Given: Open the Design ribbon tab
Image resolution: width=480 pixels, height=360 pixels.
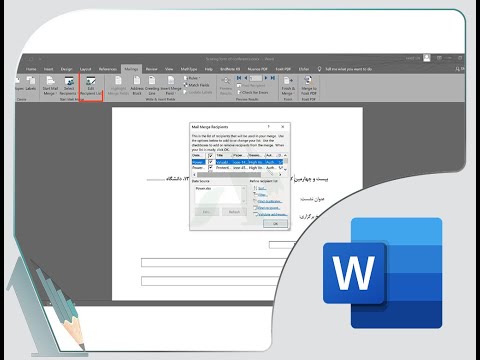Looking at the screenshot, I should (66, 69).
